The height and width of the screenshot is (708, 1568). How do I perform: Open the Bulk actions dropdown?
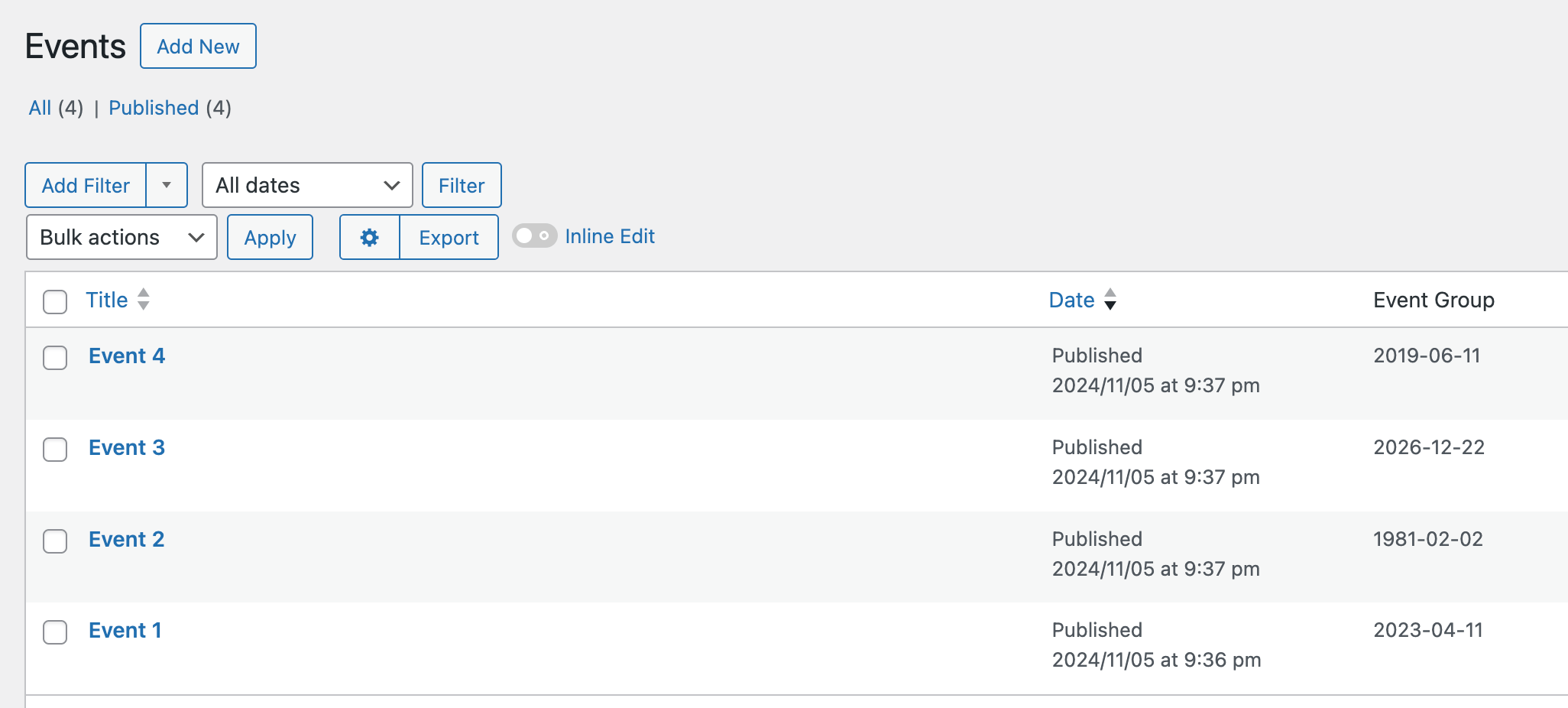point(121,238)
